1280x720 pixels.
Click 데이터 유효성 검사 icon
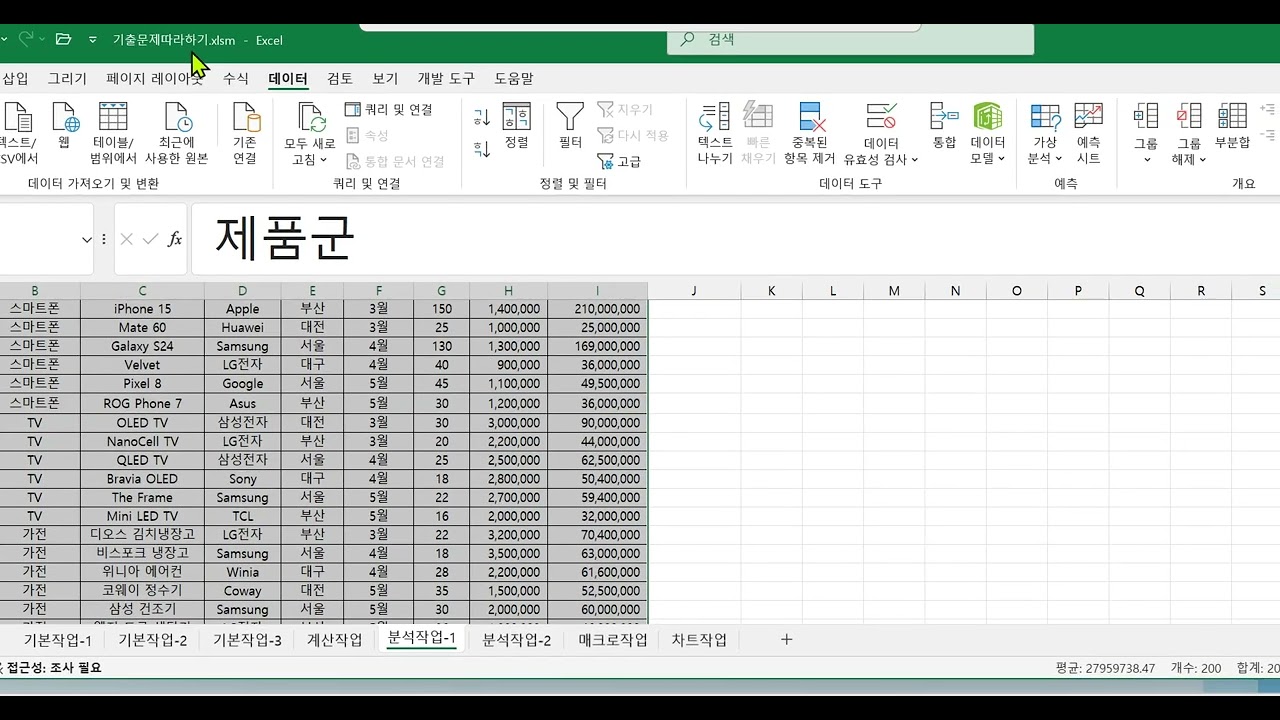(881, 118)
